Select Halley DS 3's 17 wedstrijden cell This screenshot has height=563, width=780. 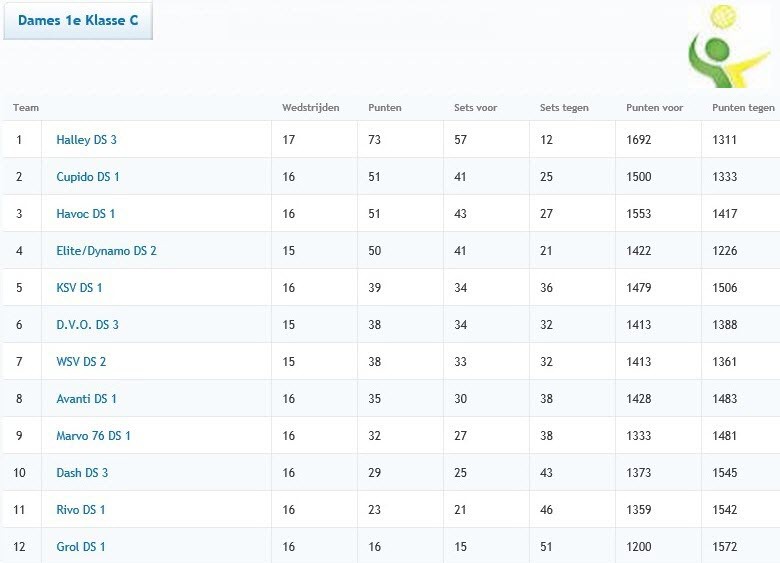tap(289, 140)
